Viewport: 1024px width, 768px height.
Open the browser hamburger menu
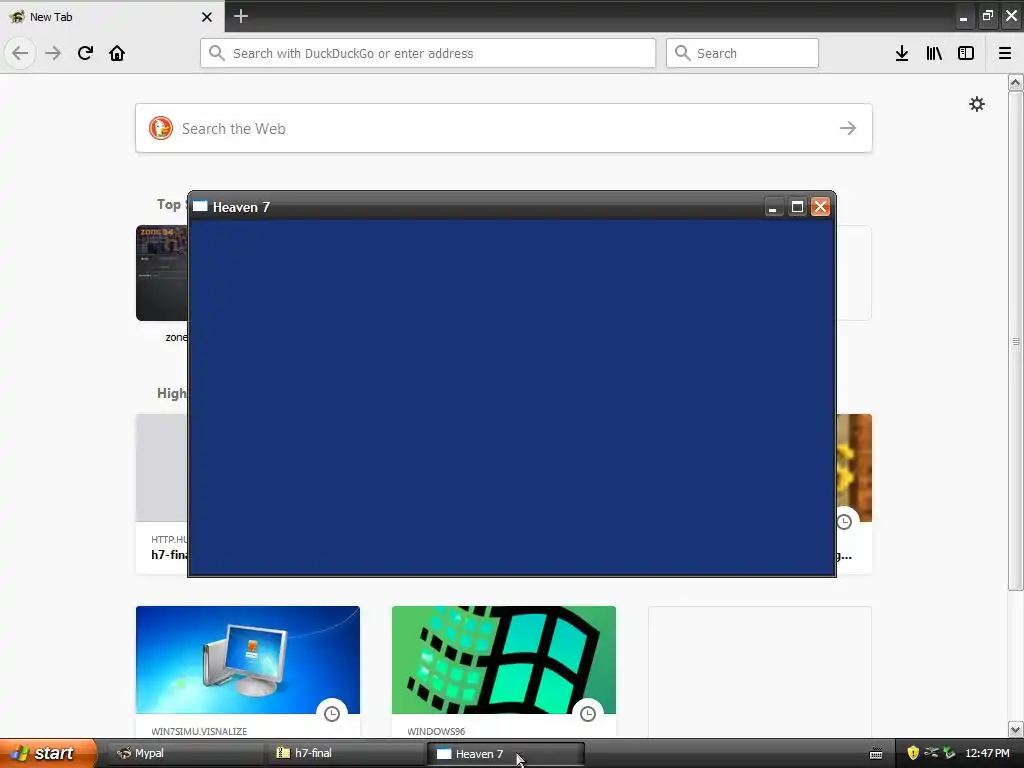click(x=1005, y=53)
